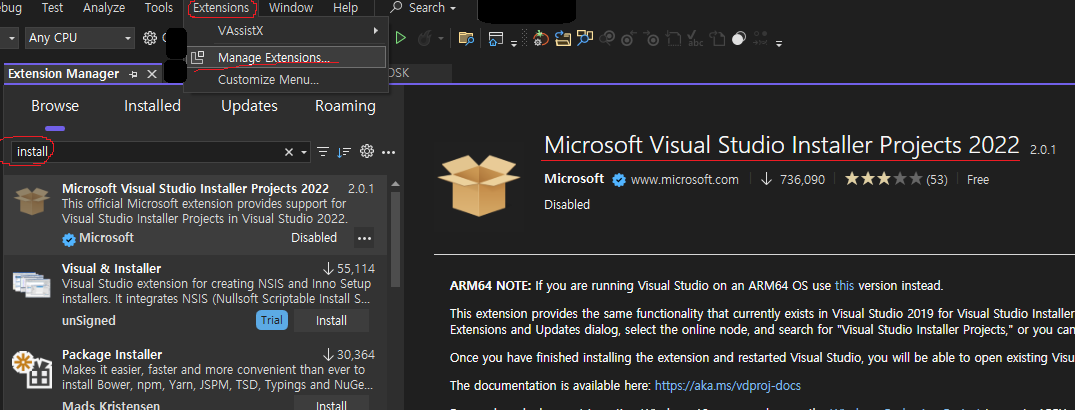Viewport: 1075px width, 410px height.
Task: Select the Visual & Installer list entry
Action: click(195, 295)
